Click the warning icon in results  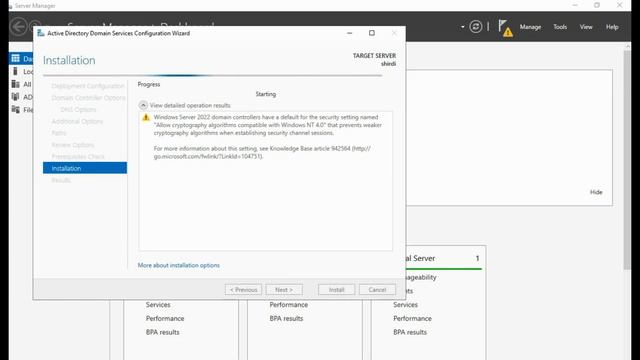coord(146,118)
